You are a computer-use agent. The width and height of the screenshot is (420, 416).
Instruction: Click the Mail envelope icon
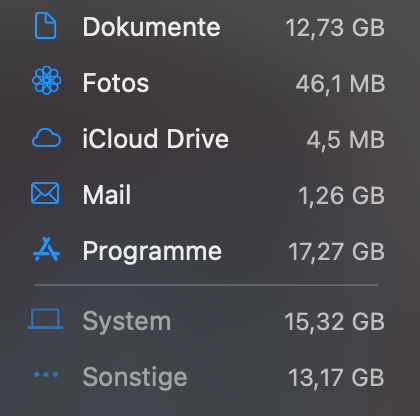45,193
